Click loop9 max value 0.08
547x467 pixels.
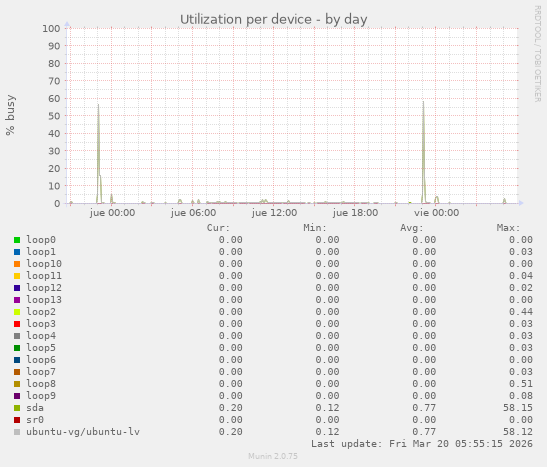click(521, 396)
